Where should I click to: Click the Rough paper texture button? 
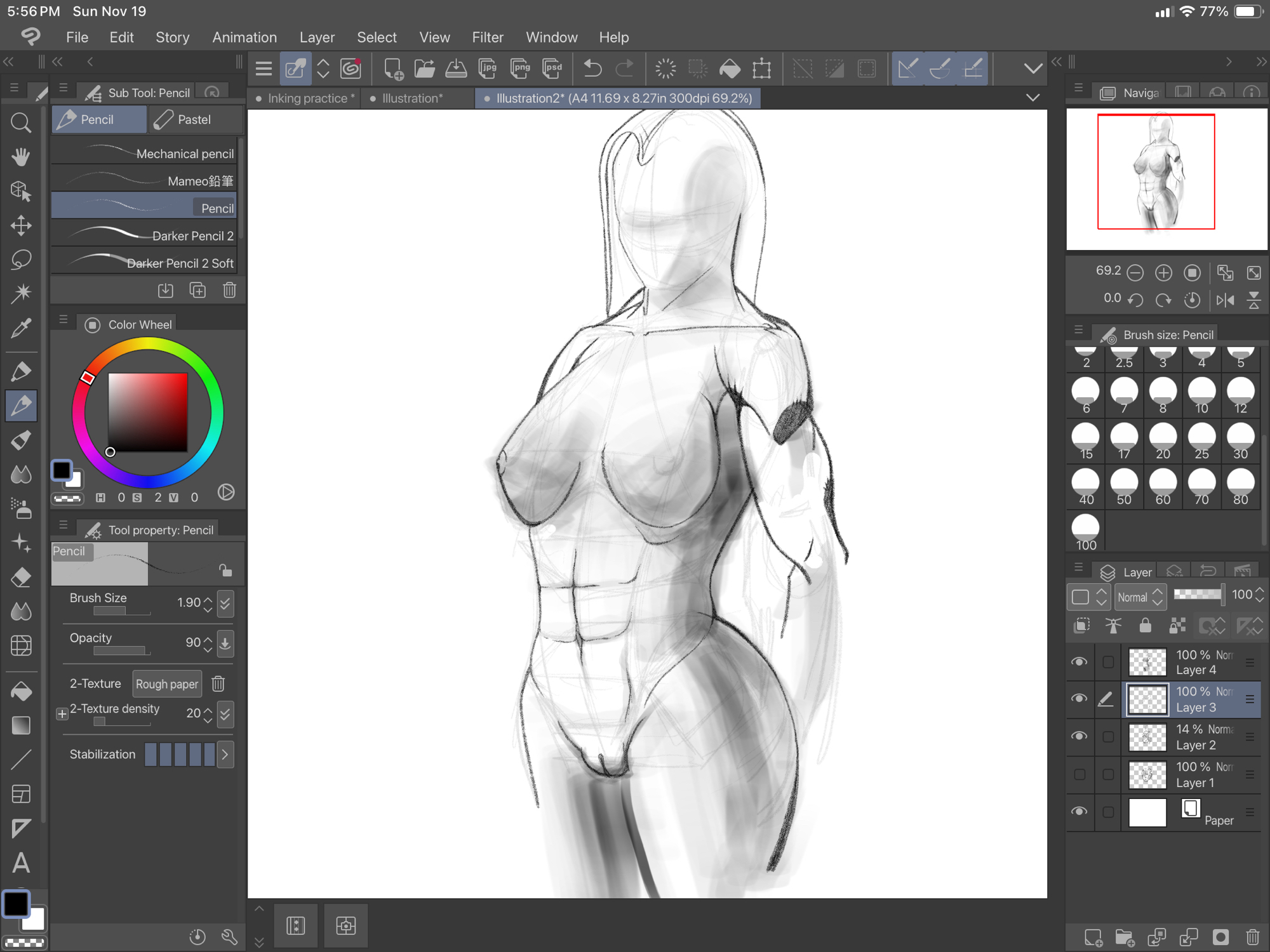point(167,684)
